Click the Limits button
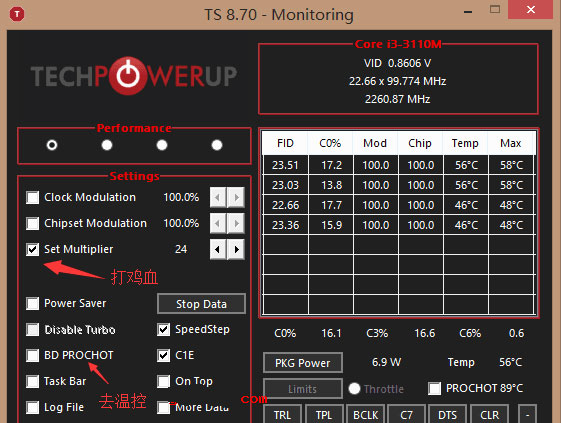Image resolution: width=561 pixels, height=423 pixels. pos(303,389)
